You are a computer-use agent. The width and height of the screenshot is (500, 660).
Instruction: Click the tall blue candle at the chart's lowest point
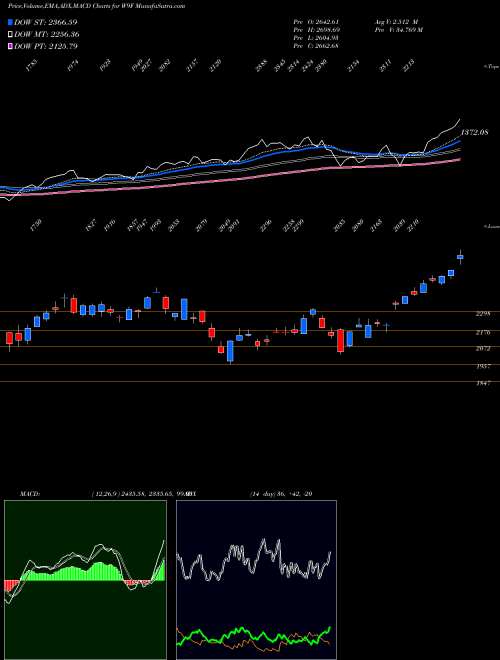230,351
